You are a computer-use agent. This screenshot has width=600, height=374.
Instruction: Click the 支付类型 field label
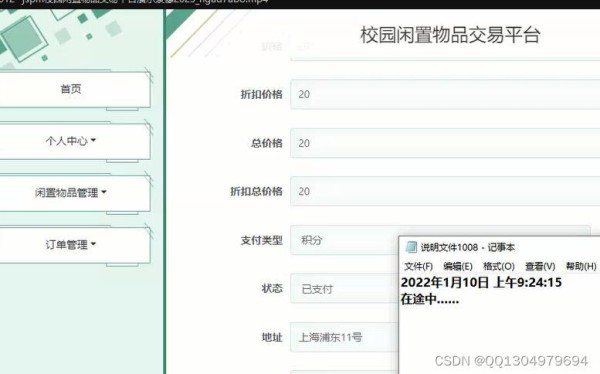coord(261,240)
